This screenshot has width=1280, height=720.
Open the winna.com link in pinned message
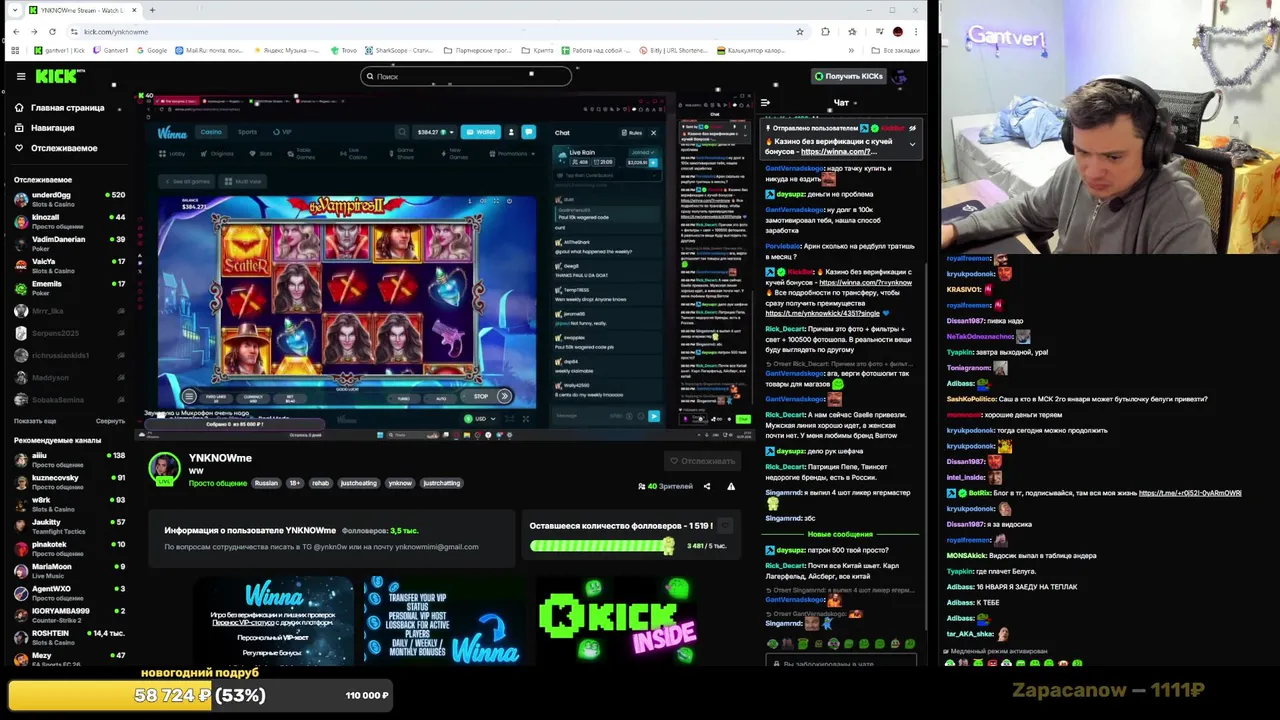(x=838, y=152)
